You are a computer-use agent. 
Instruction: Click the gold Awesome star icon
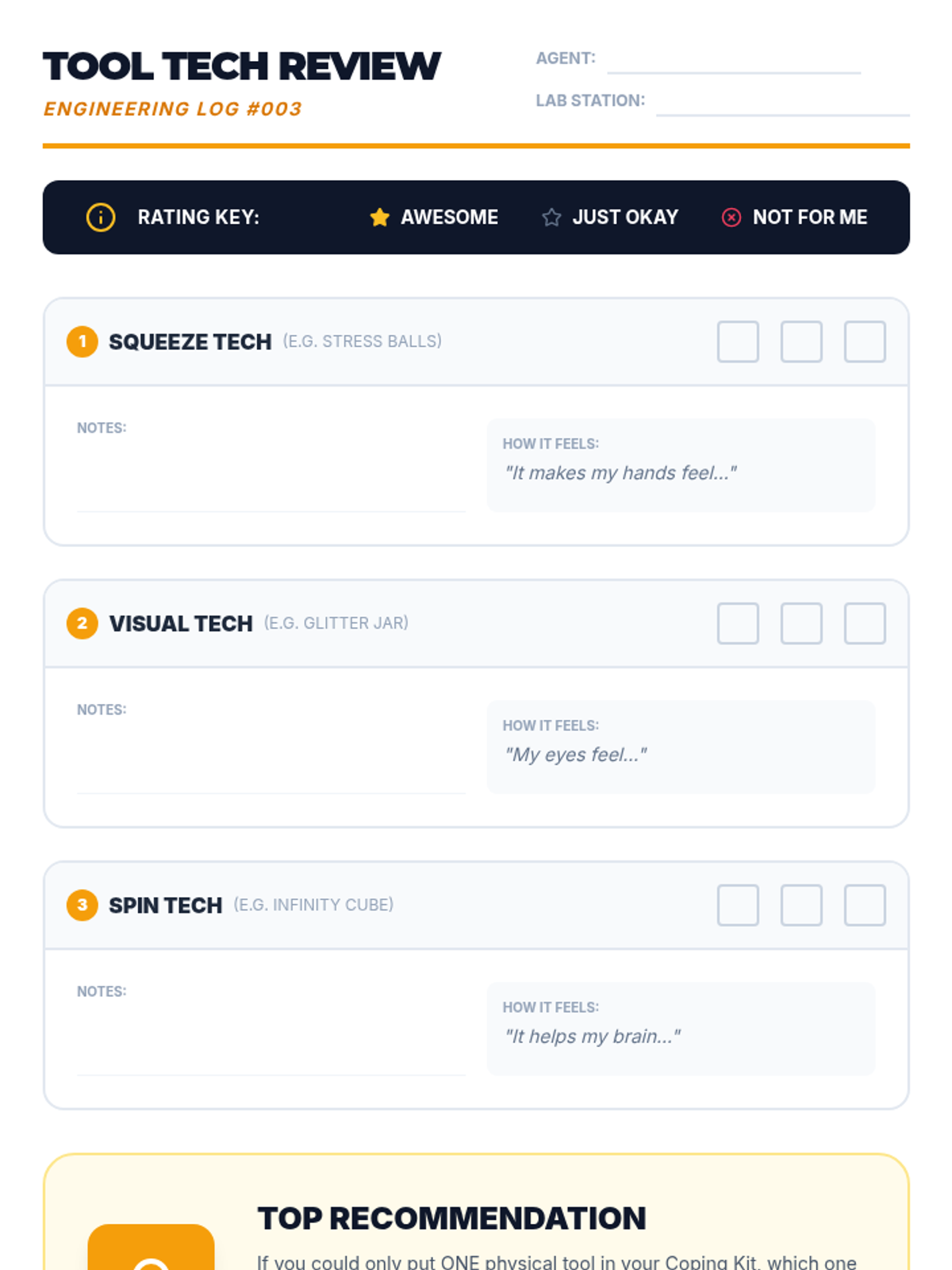tap(380, 217)
